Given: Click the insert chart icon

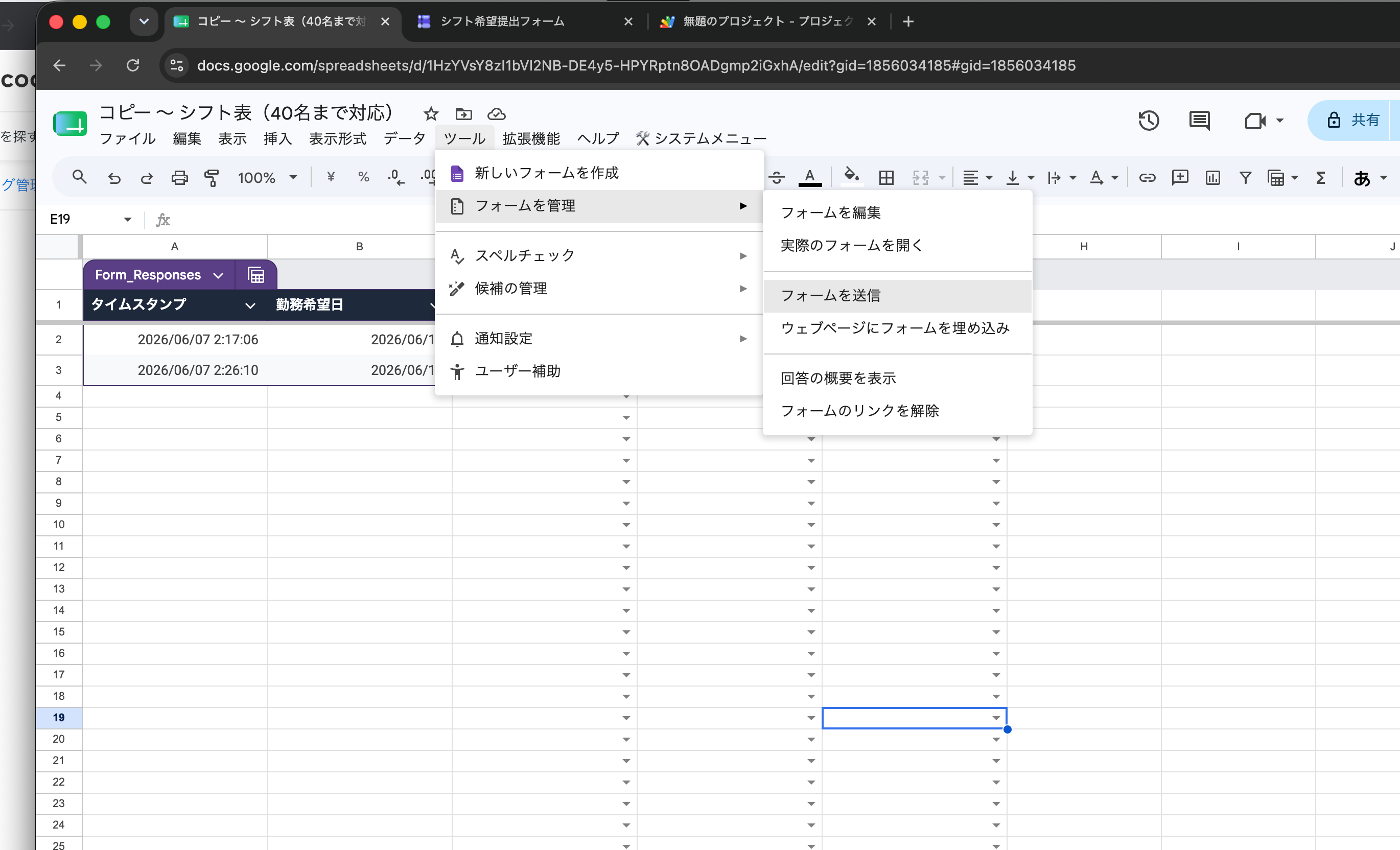Looking at the screenshot, I should click(x=1212, y=178).
